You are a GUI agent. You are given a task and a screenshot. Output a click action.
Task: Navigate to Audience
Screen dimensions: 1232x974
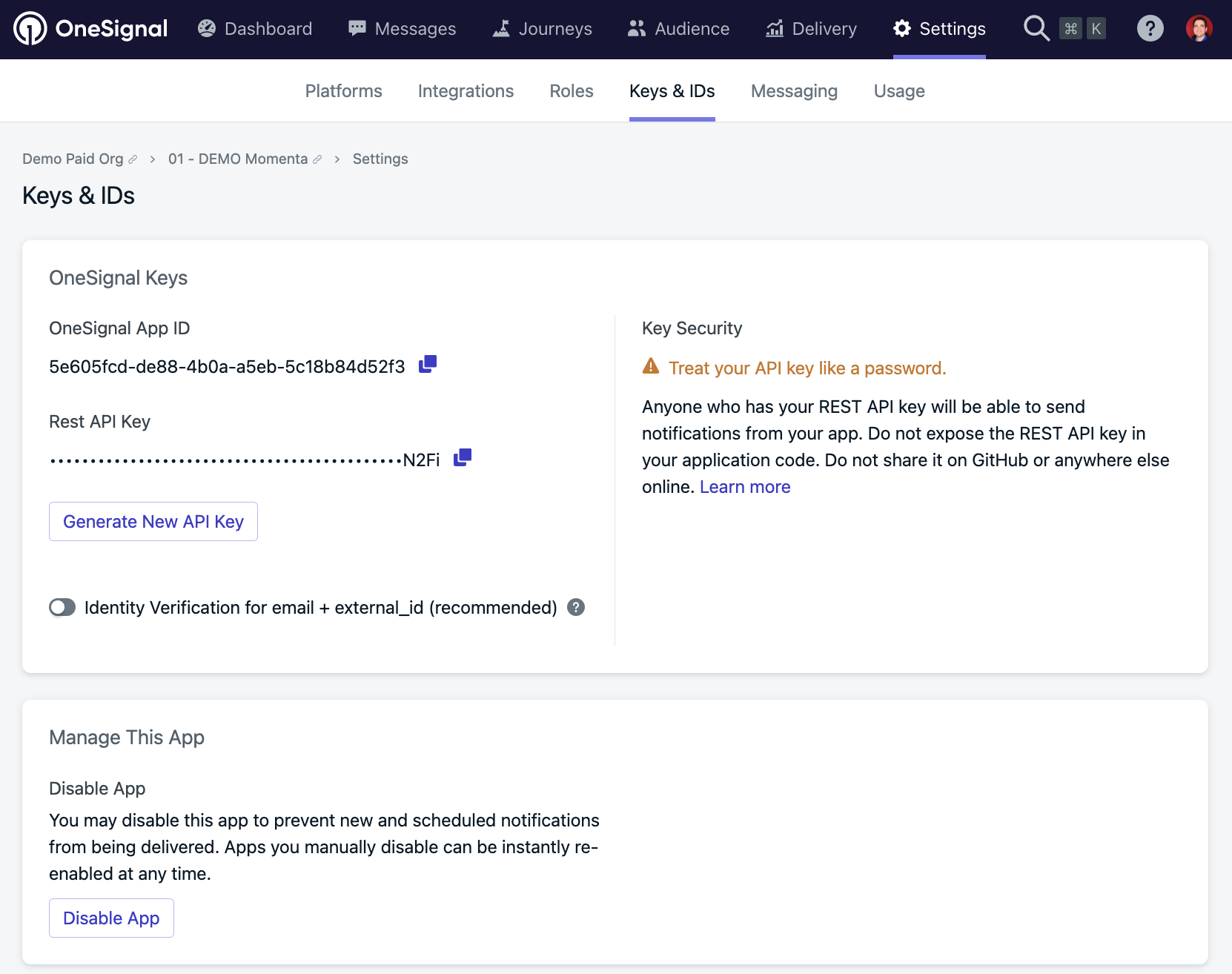tap(678, 29)
